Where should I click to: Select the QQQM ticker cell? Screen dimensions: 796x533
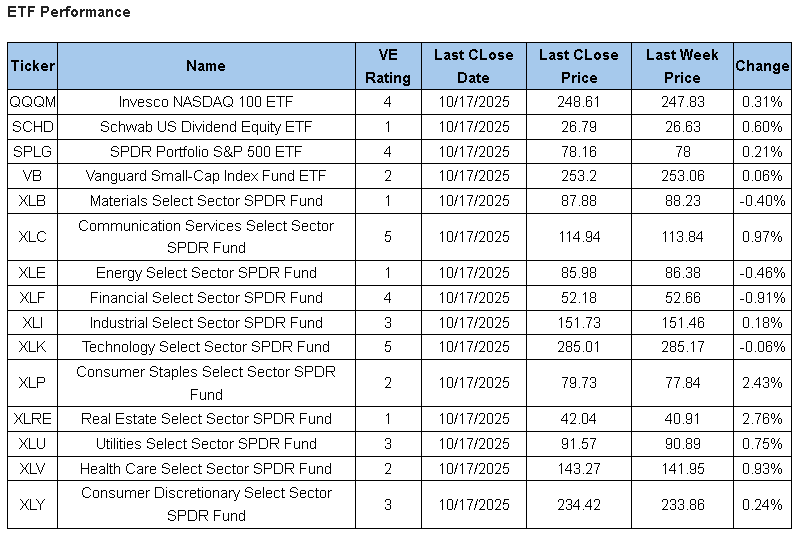(32, 102)
